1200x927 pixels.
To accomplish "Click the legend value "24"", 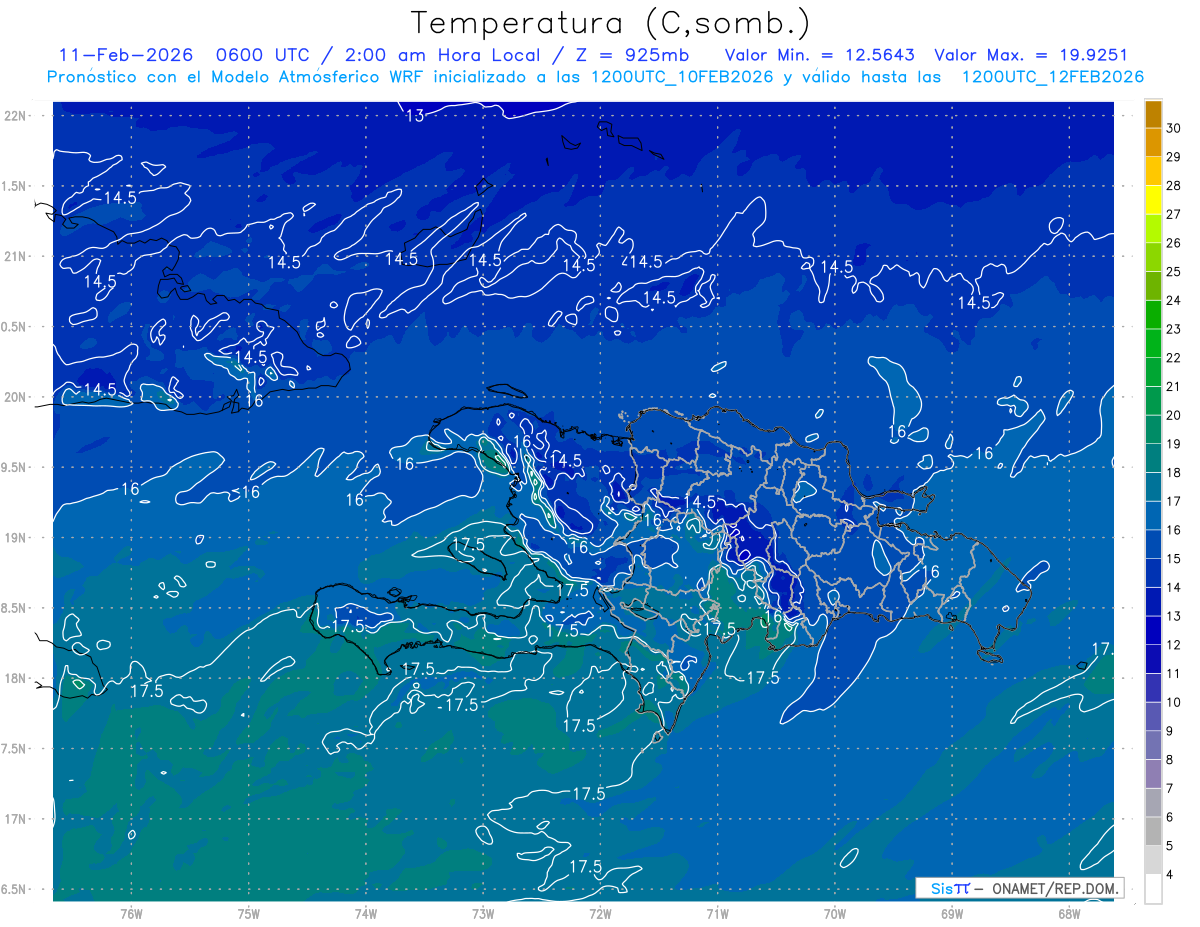I will pos(1175,299).
